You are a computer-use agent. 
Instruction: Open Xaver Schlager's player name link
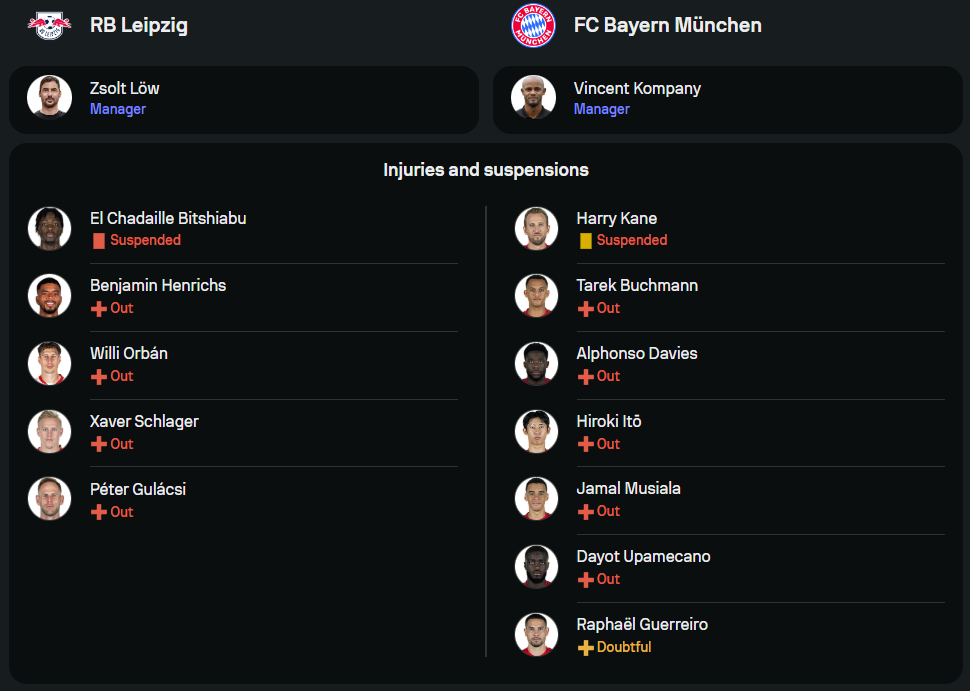144,421
